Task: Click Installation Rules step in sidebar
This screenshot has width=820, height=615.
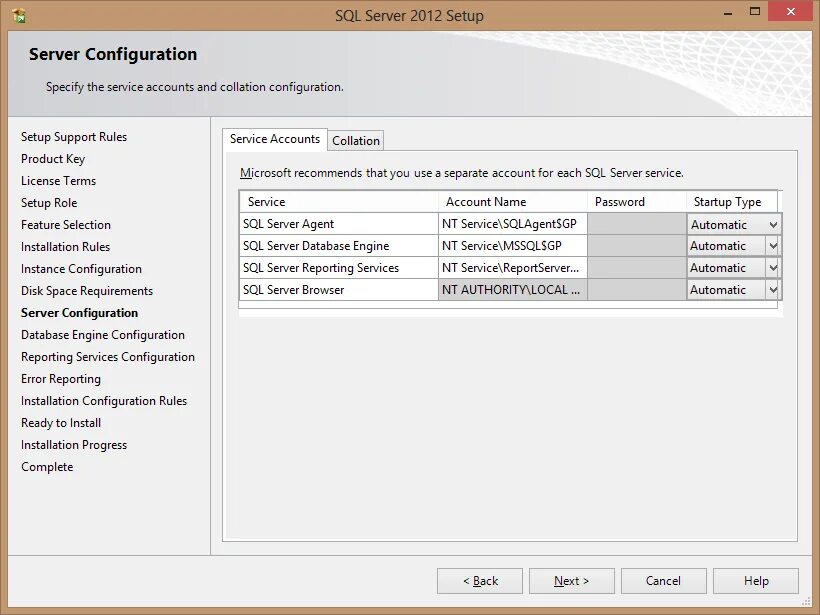Action: [65, 247]
